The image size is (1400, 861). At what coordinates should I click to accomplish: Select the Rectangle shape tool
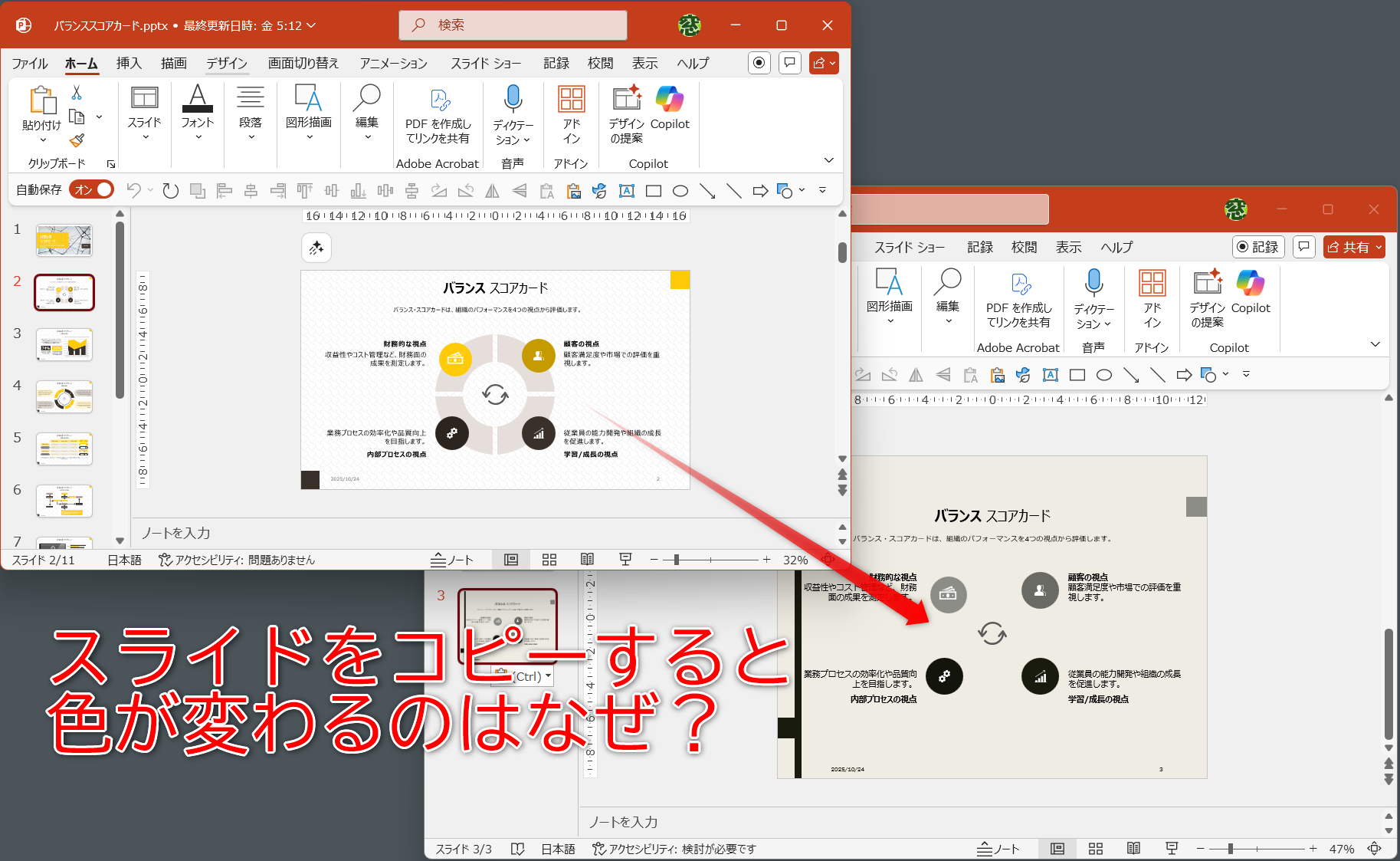tap(653, 190)
